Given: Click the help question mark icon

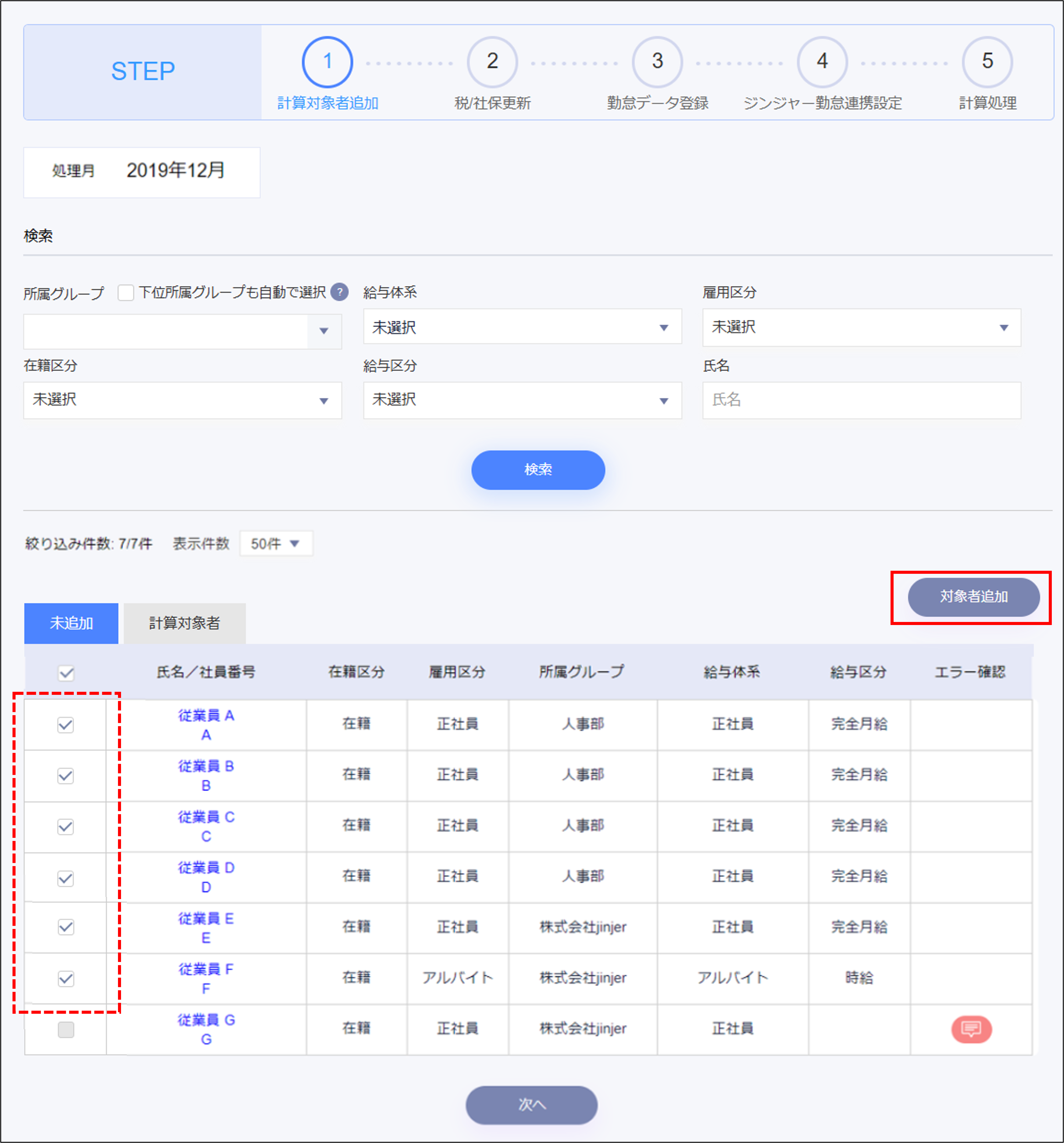Looking at the screenshot, I should pyautogui.click(x=340, y=292).
